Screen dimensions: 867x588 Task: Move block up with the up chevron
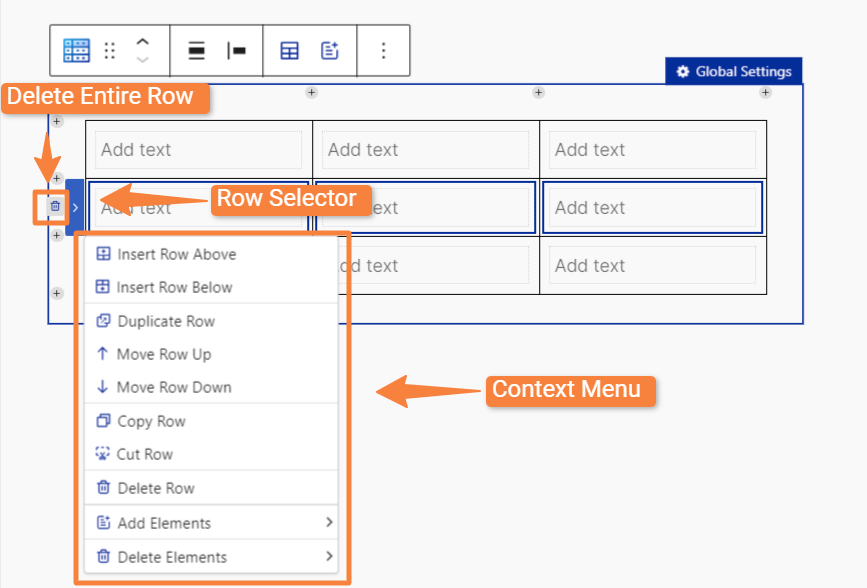tap(143, 42)
